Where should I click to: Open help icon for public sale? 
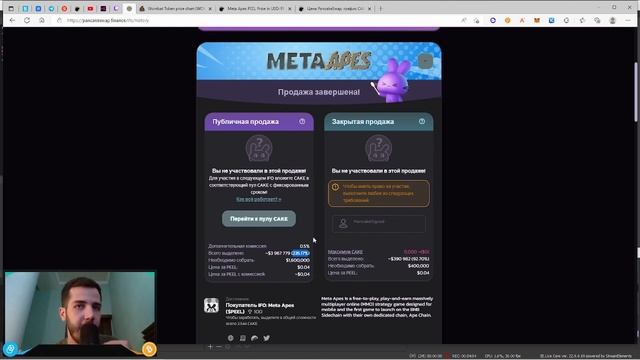302,122
